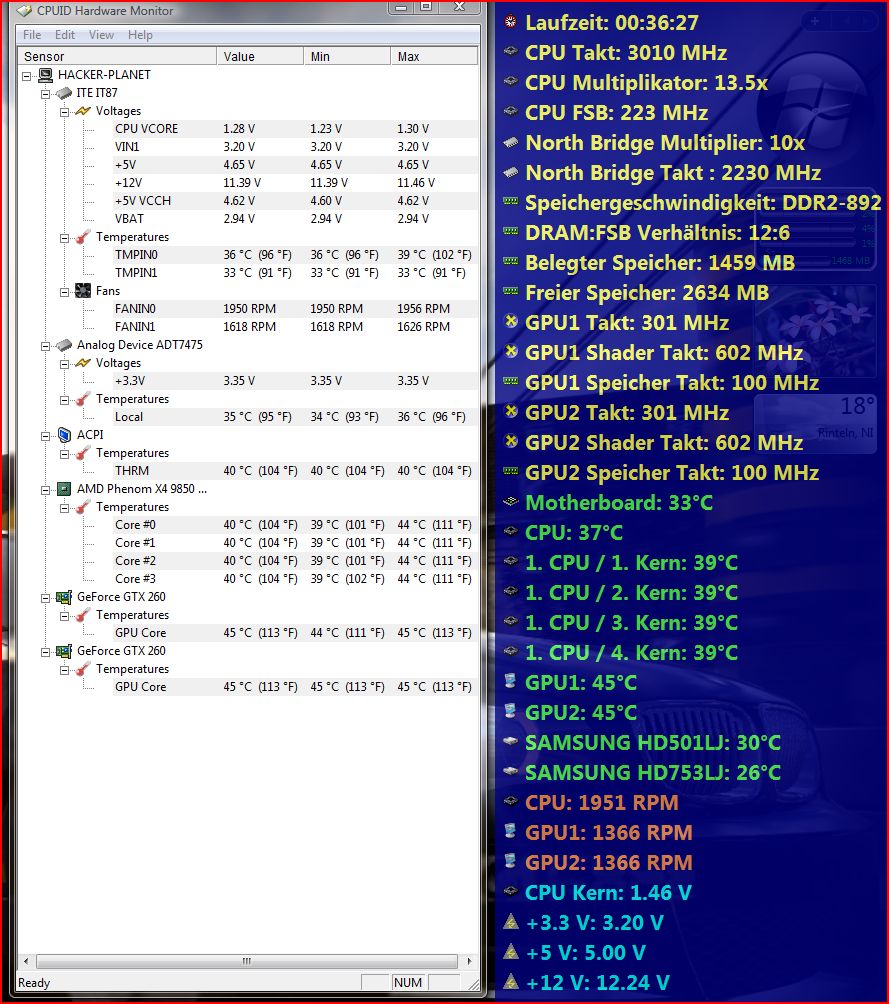Click the Ready status bar text
This screenshot has height=1004, width=889.
coord(34,982)
